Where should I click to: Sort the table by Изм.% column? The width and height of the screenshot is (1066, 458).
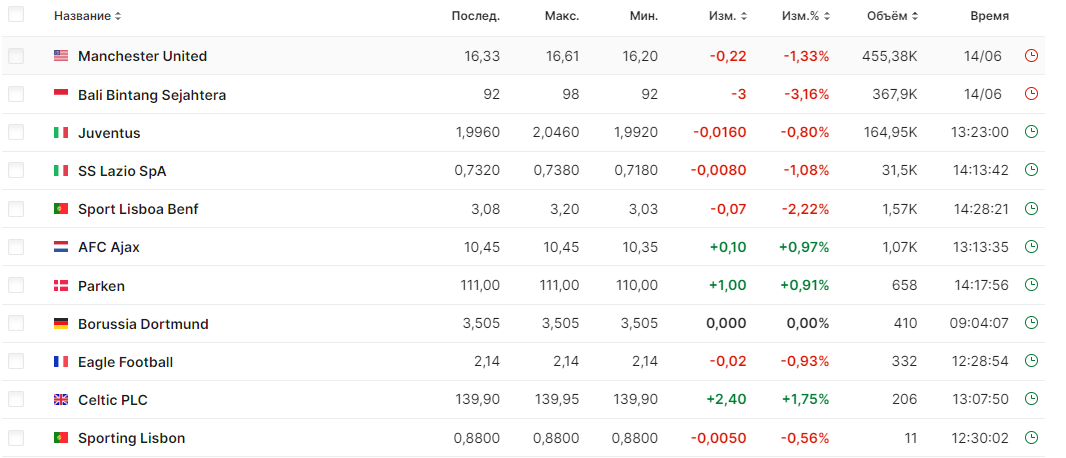tap(806, 16)
